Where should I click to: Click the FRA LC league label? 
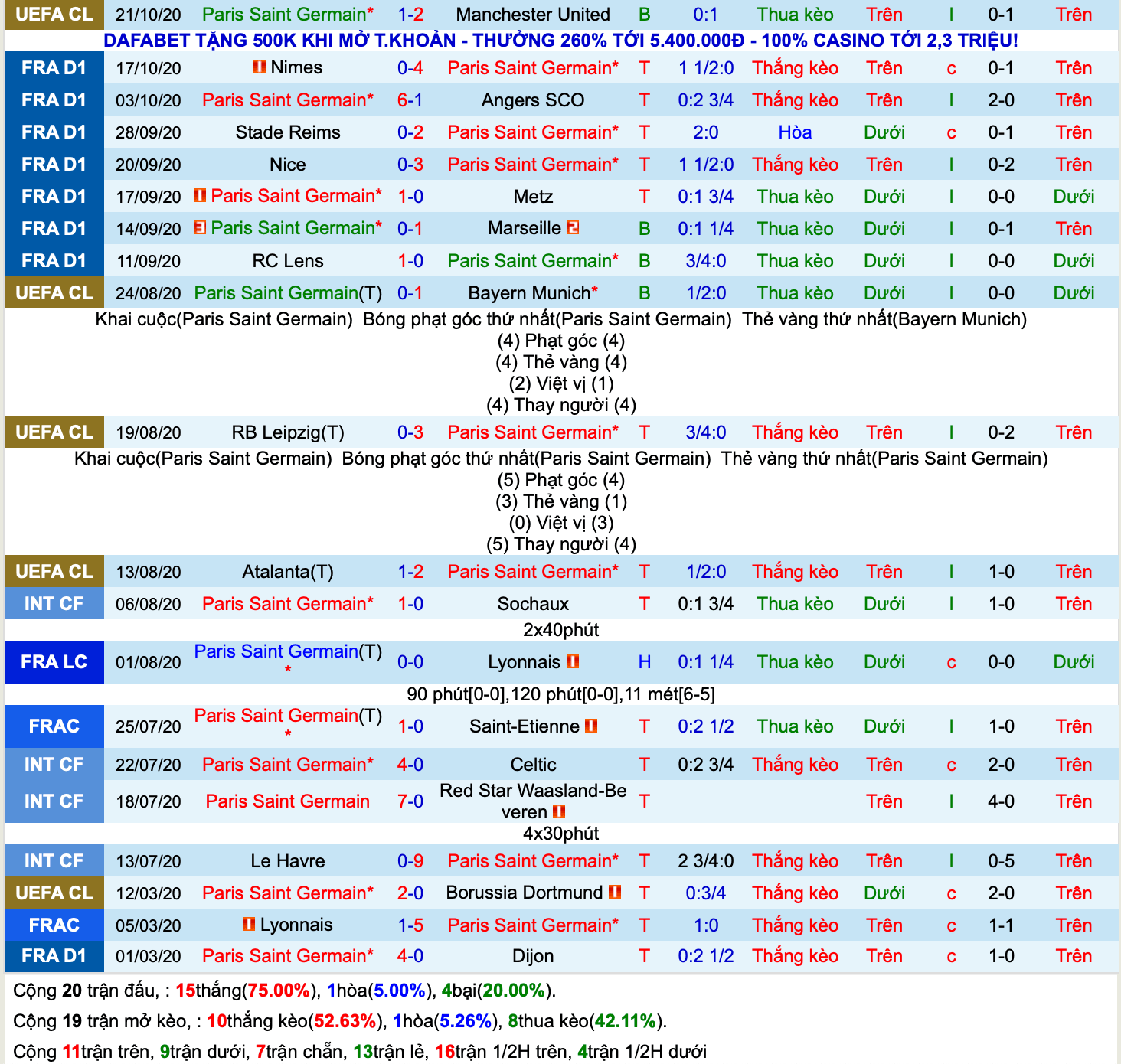click(x=54, y=662)
